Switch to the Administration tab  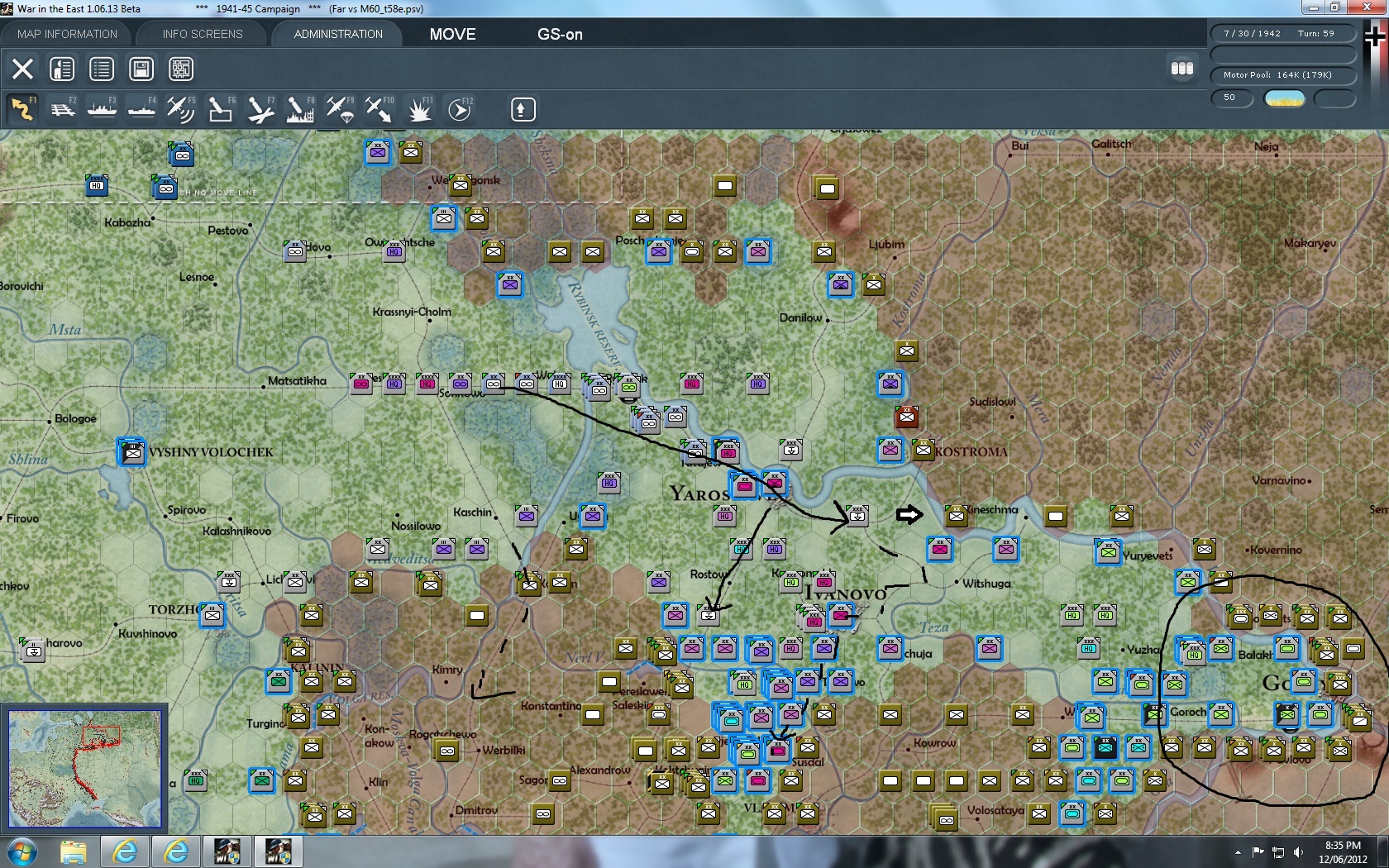tap(338, 34)
